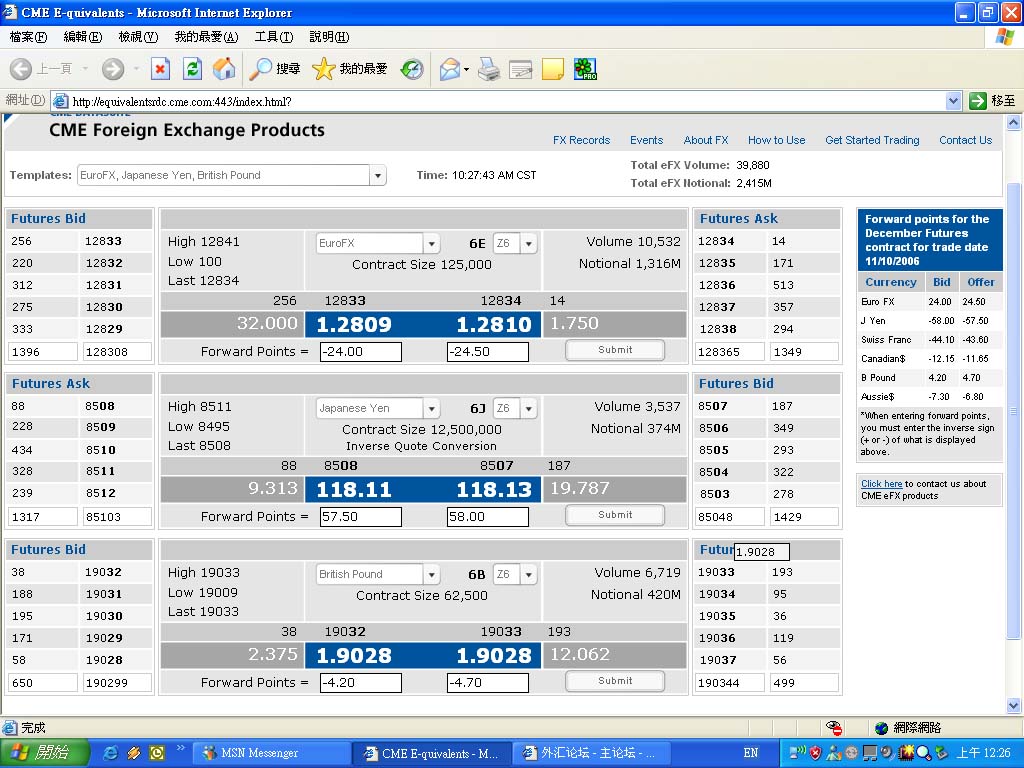
Task: Follow the 'Click here' contact link
Action: pyautogui.click(x=882, y=484)
